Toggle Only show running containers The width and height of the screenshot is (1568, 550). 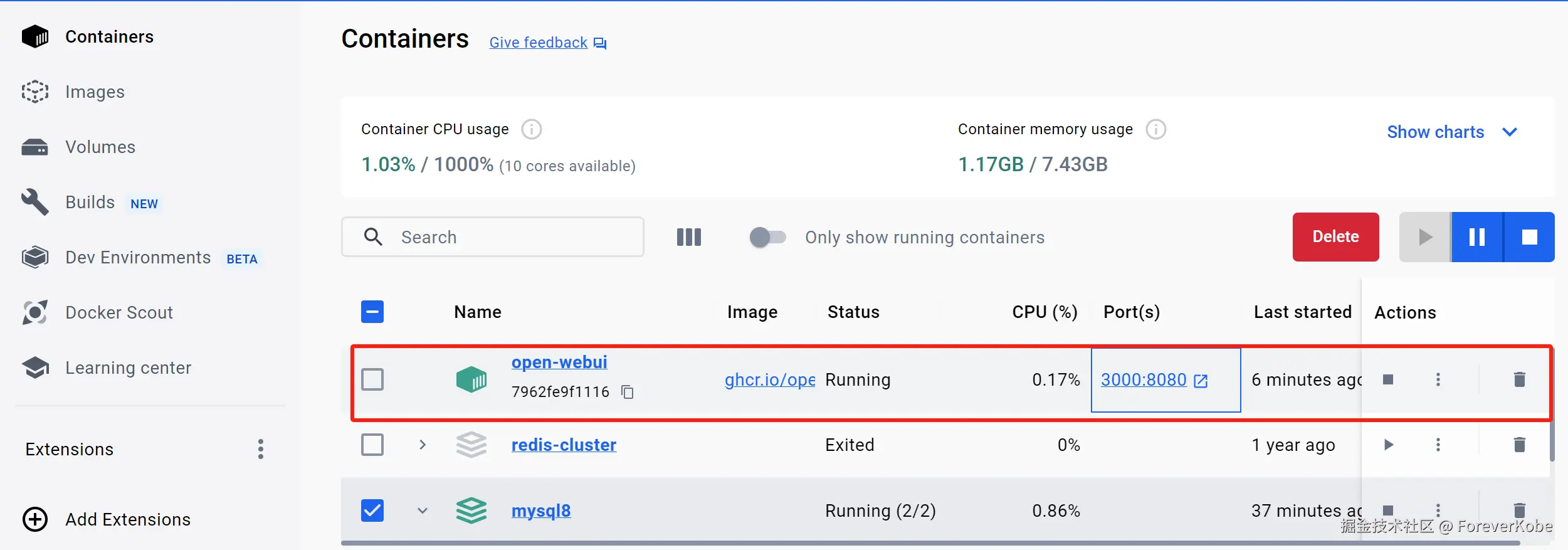(768, 237)
